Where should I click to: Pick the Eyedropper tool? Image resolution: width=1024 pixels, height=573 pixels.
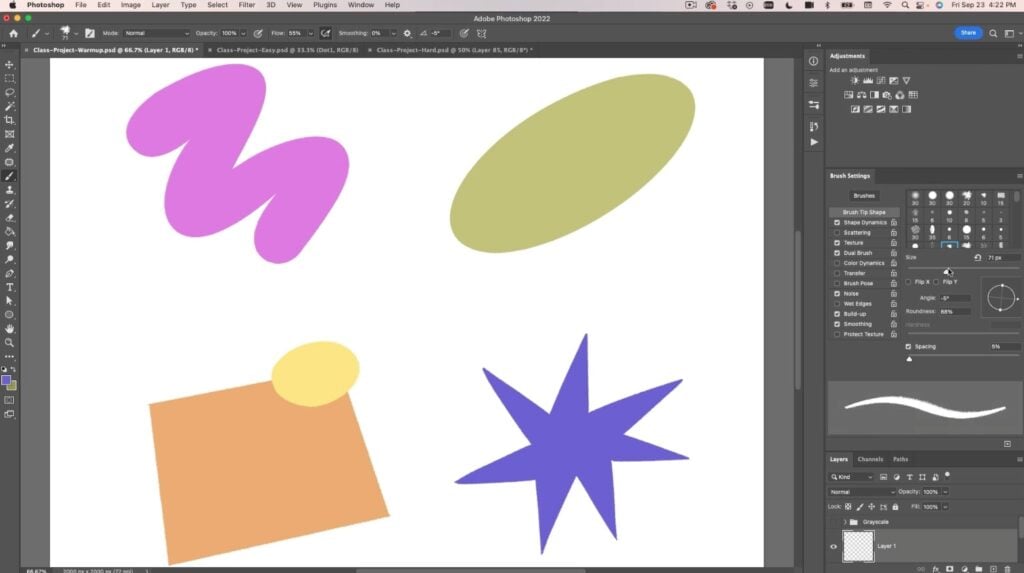[x=10, y=148]
